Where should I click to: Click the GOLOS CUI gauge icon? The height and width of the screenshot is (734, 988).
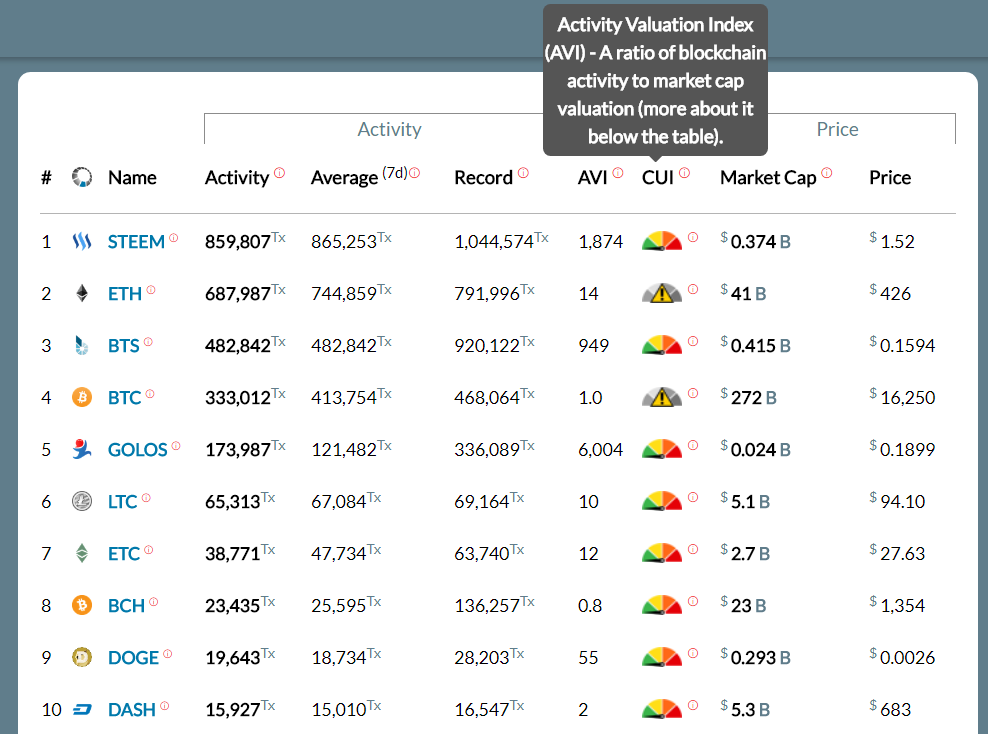[662, 449]
